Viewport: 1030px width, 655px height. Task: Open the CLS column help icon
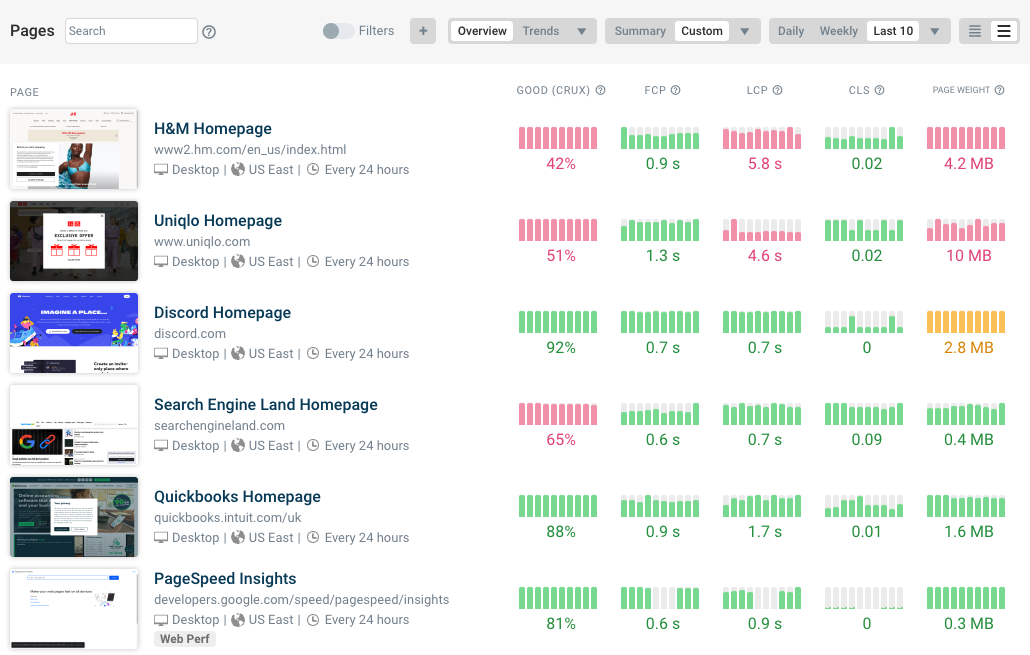[880, 90]
